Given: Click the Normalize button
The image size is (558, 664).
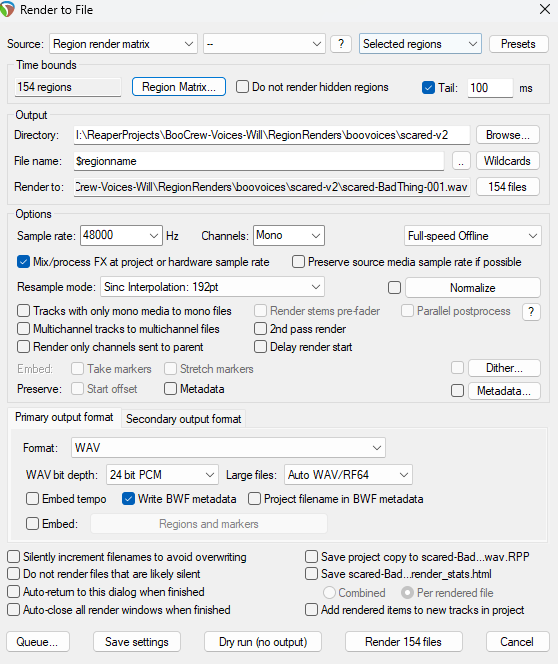Looking at the screenshot, I should tap(472, 288).
